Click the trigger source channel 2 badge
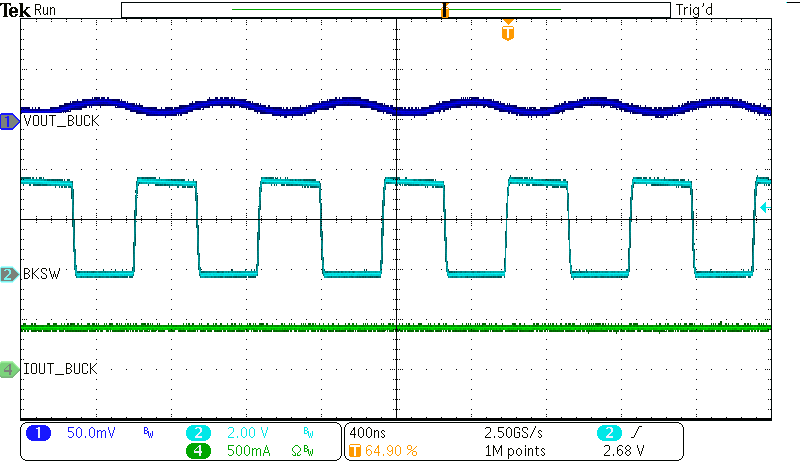 tap(607, 433)
